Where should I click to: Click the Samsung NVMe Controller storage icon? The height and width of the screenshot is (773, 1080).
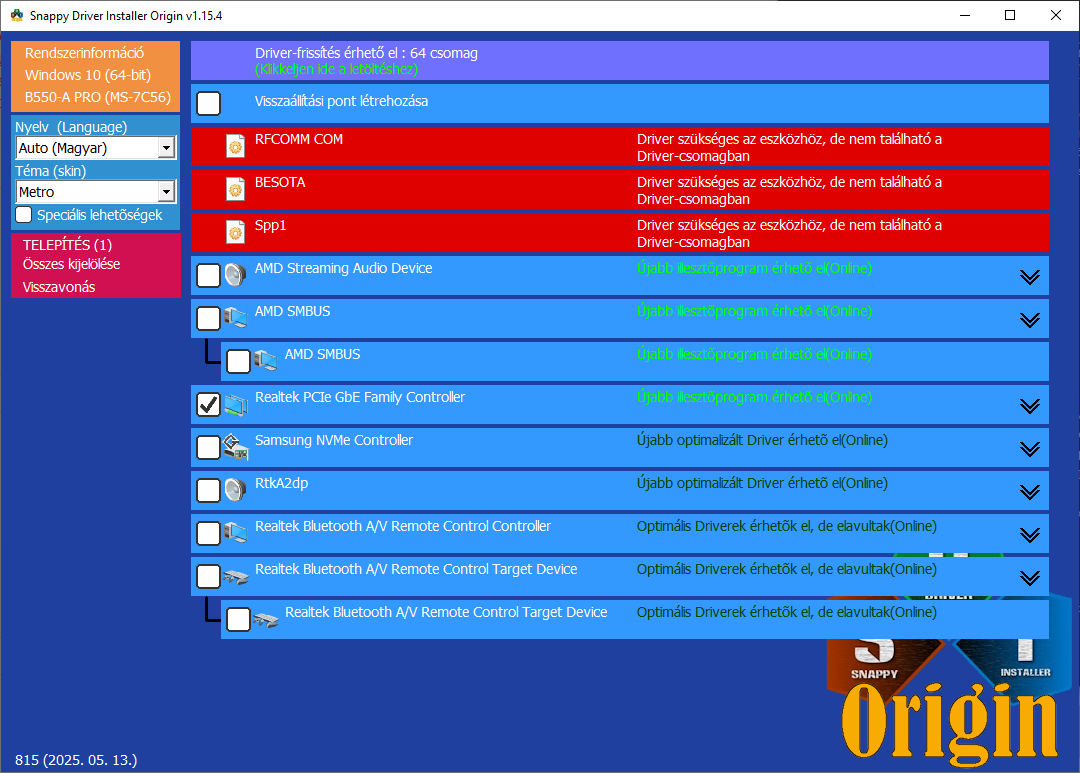coord(235,448)
